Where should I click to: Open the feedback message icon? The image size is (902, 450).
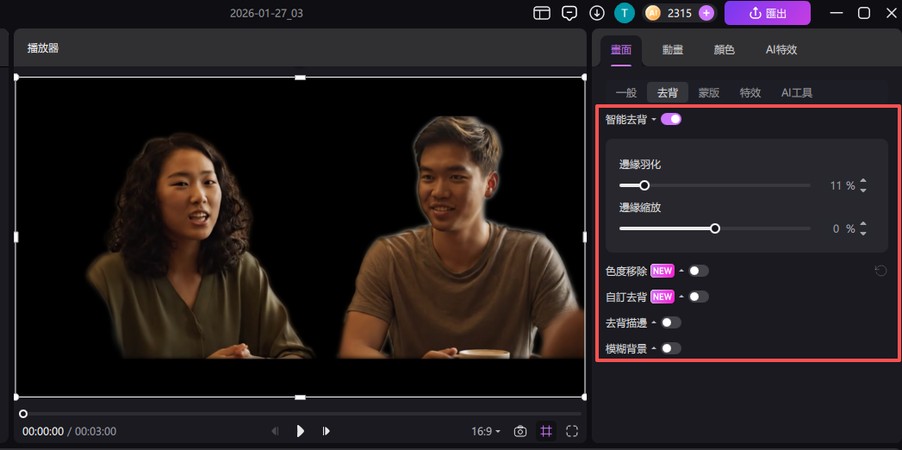point(570,13)
